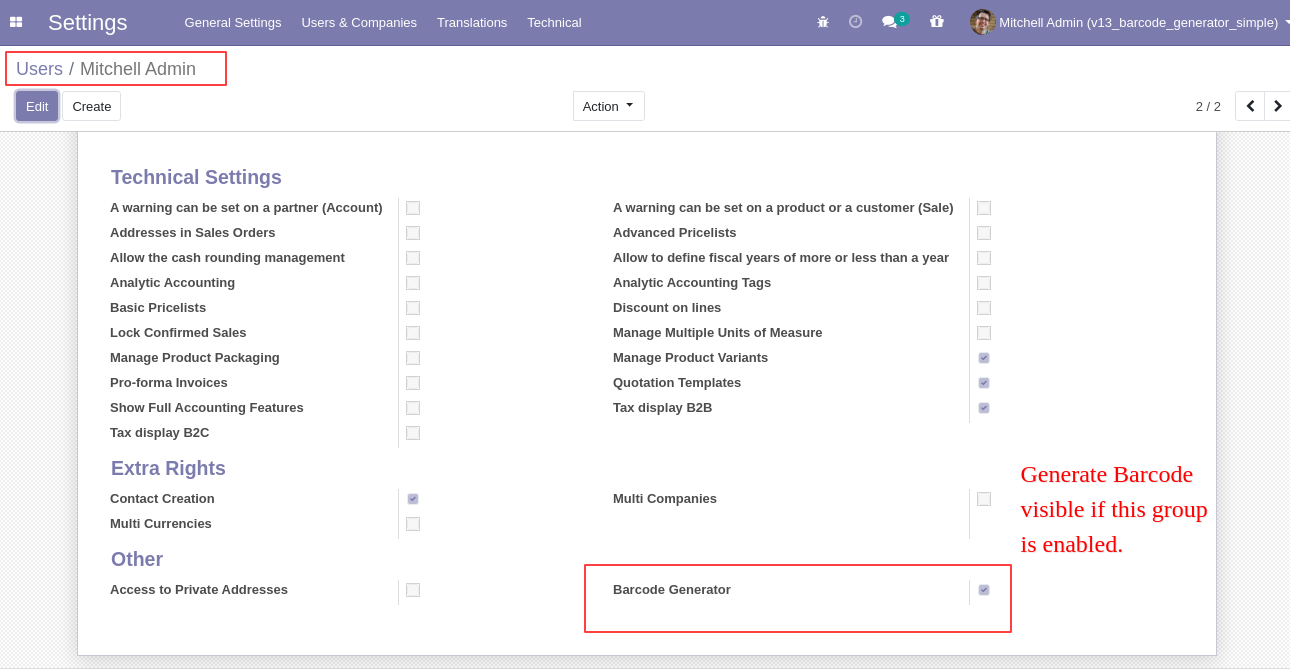Toggle Discount on lines checkbox

coord(984,308)
